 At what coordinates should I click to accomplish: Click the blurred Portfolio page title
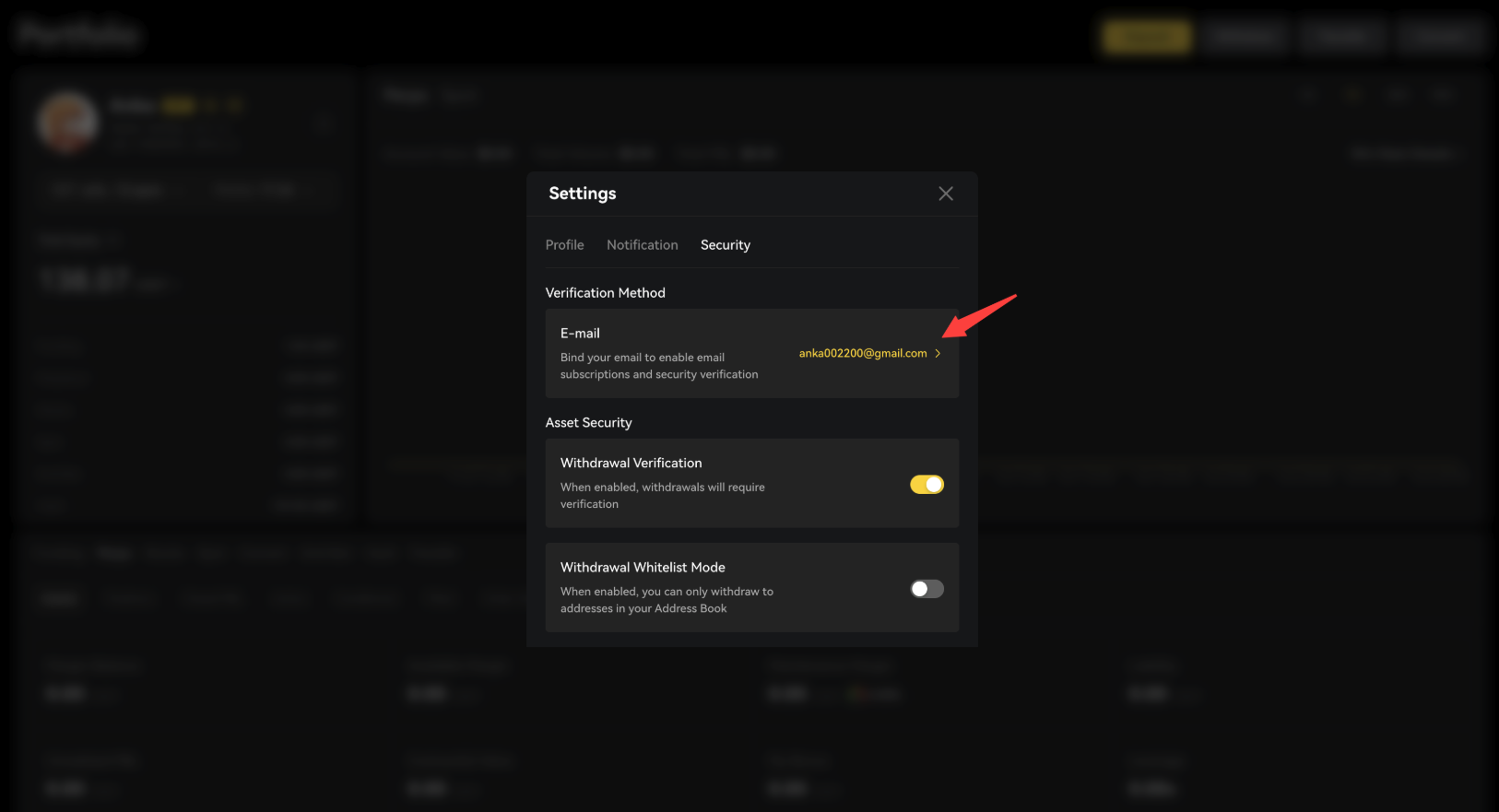click(78, 35)
